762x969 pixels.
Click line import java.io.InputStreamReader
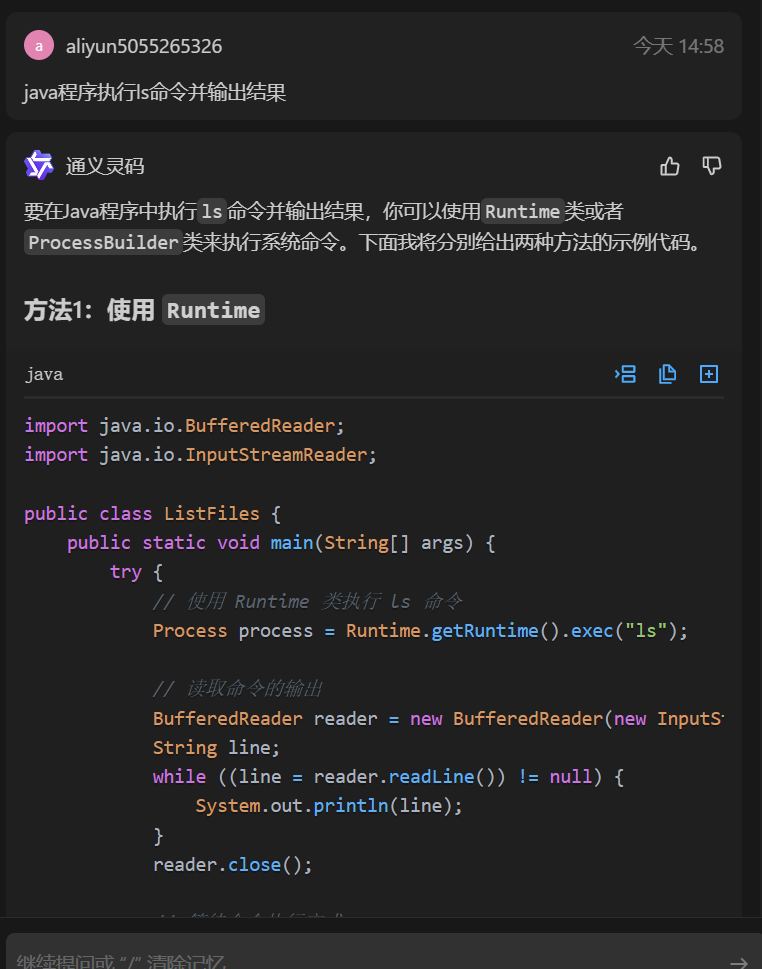click(200, 455)
